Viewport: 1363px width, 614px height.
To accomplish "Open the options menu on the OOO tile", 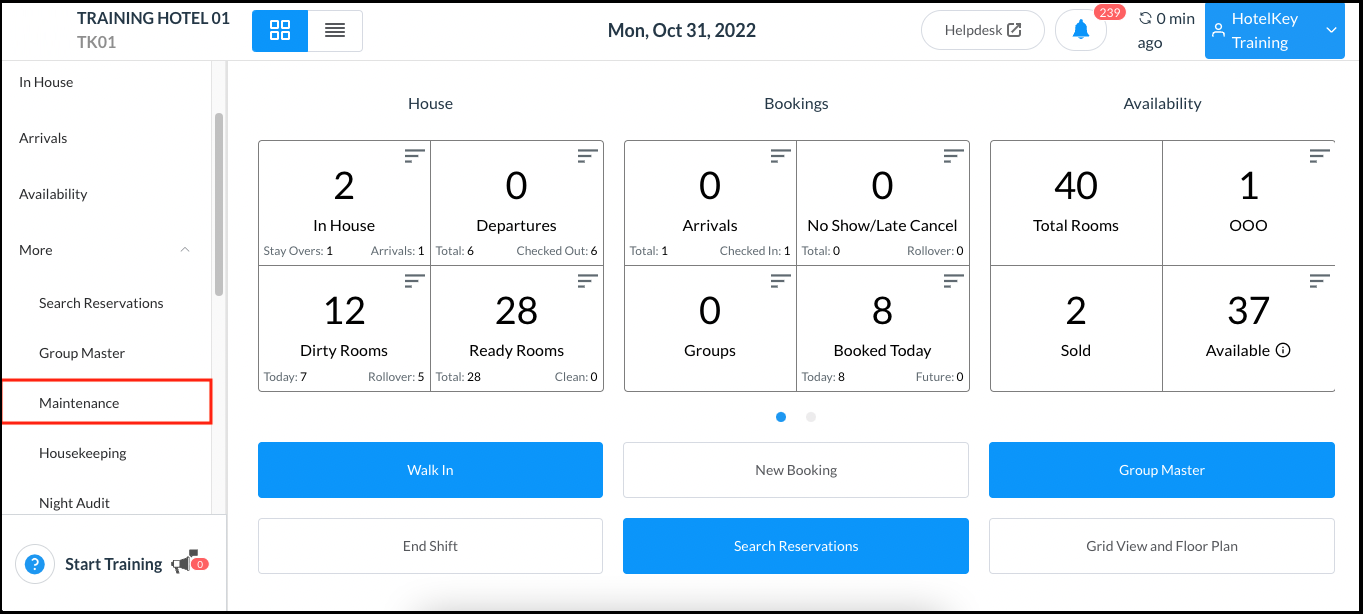I will click(x=1318, y=155).
